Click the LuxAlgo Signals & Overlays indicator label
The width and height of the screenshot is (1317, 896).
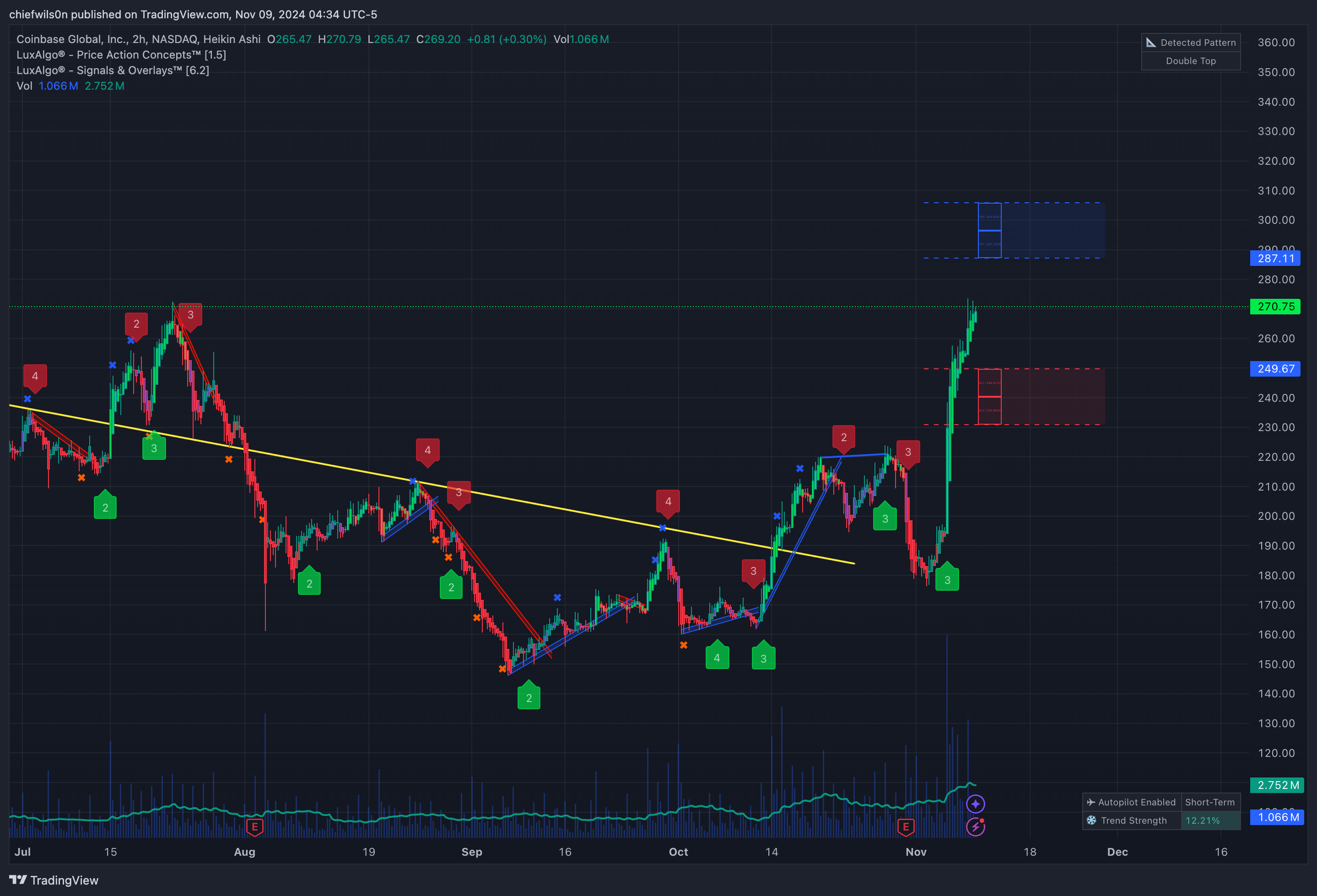(x=113, y=70)
